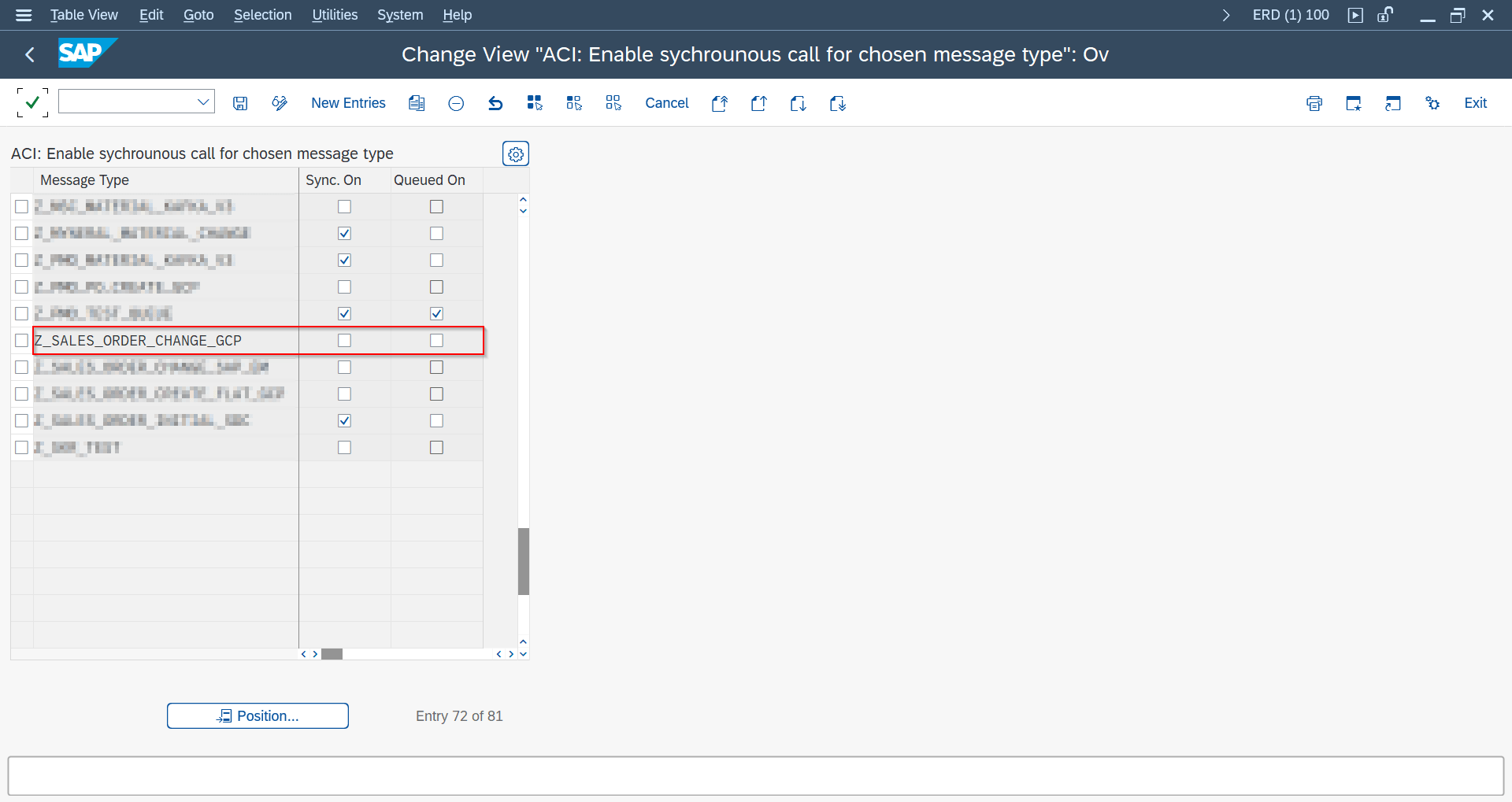Screen dimensions: 1512x802
Task: Open the System menu
Action: click(x=400, y=15)
